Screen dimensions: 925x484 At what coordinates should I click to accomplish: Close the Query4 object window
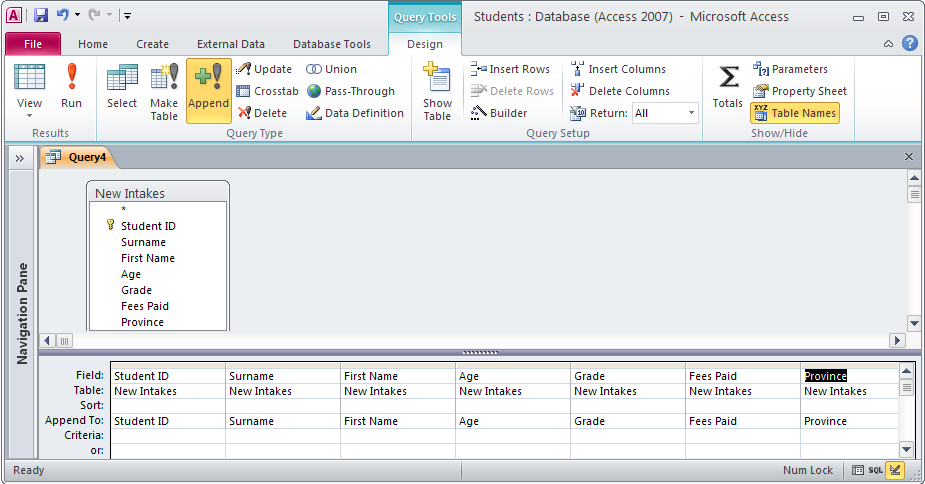coord(908,156)
